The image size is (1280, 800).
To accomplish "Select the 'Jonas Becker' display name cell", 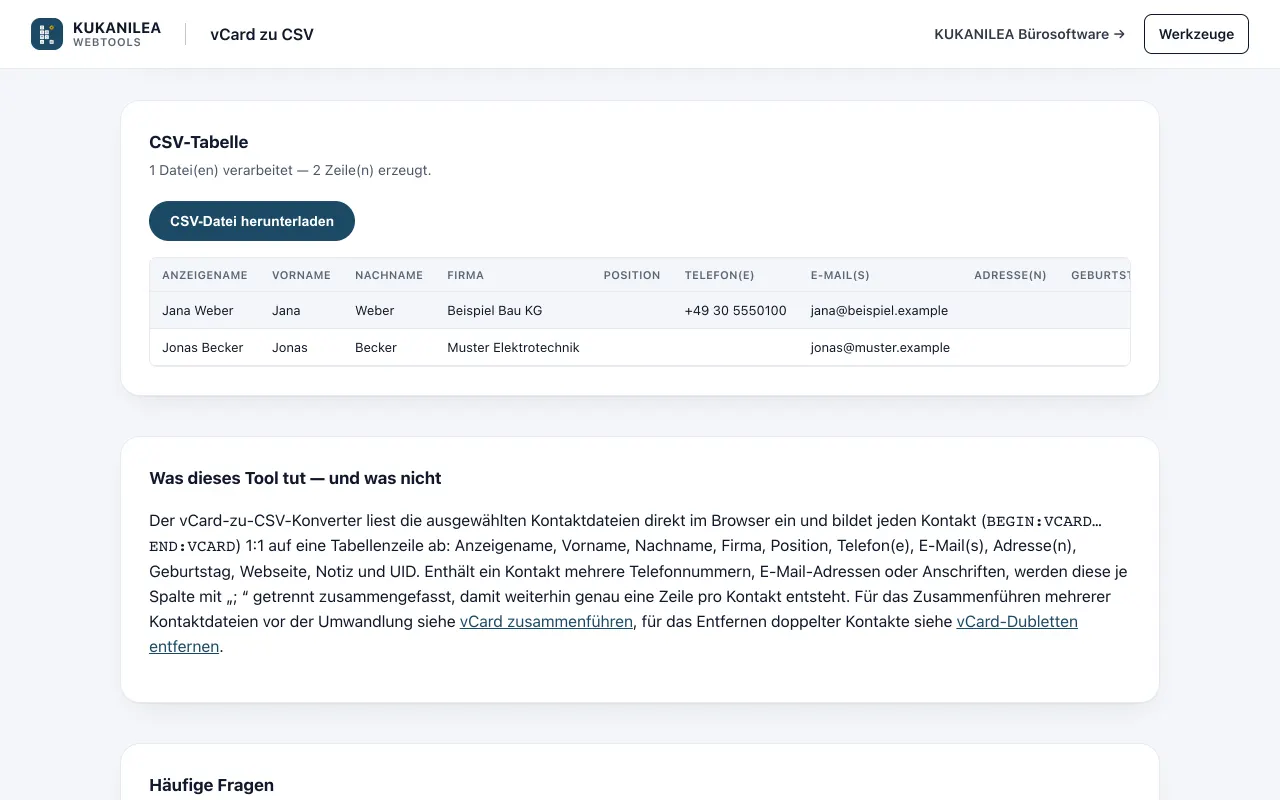I will pyautogui.click(x=203, y=347).
